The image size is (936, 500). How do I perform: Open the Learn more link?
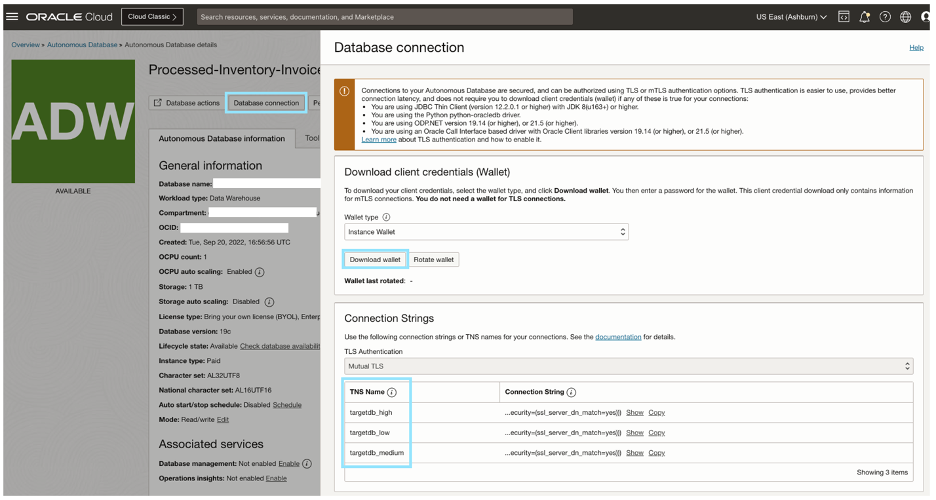click(378, 140)
